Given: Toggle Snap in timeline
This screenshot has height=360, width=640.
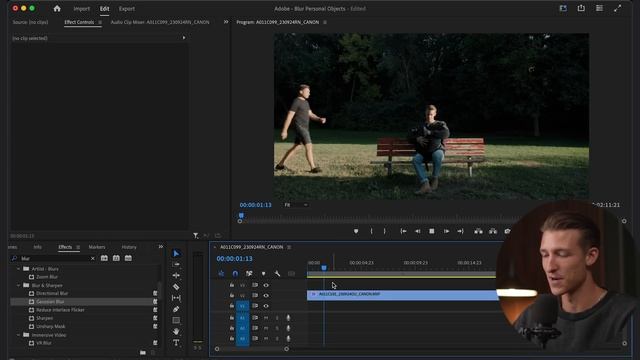Looking at the screenshot, I should pos(235,273).
